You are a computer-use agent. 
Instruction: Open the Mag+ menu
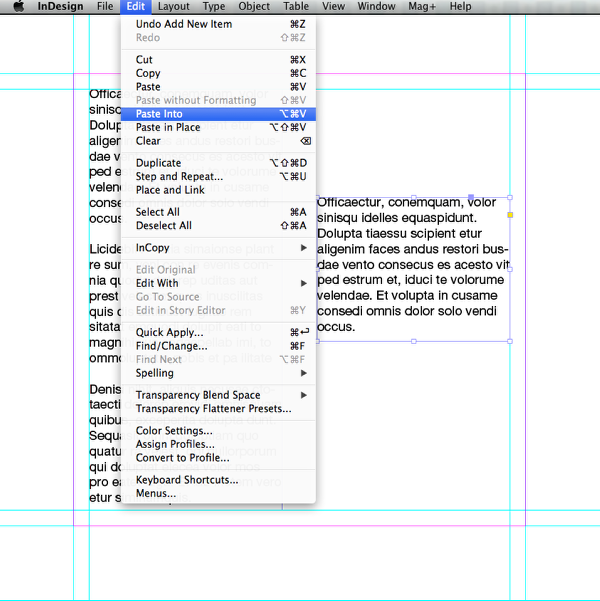tap(422, 7)
